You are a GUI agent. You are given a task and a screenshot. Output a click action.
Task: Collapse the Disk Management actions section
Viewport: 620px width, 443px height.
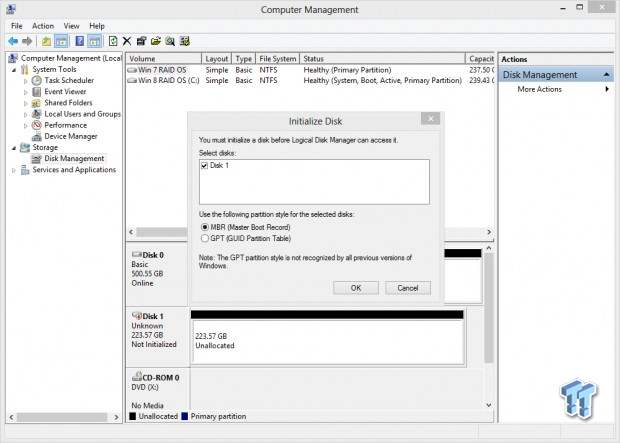pos(606,75)
